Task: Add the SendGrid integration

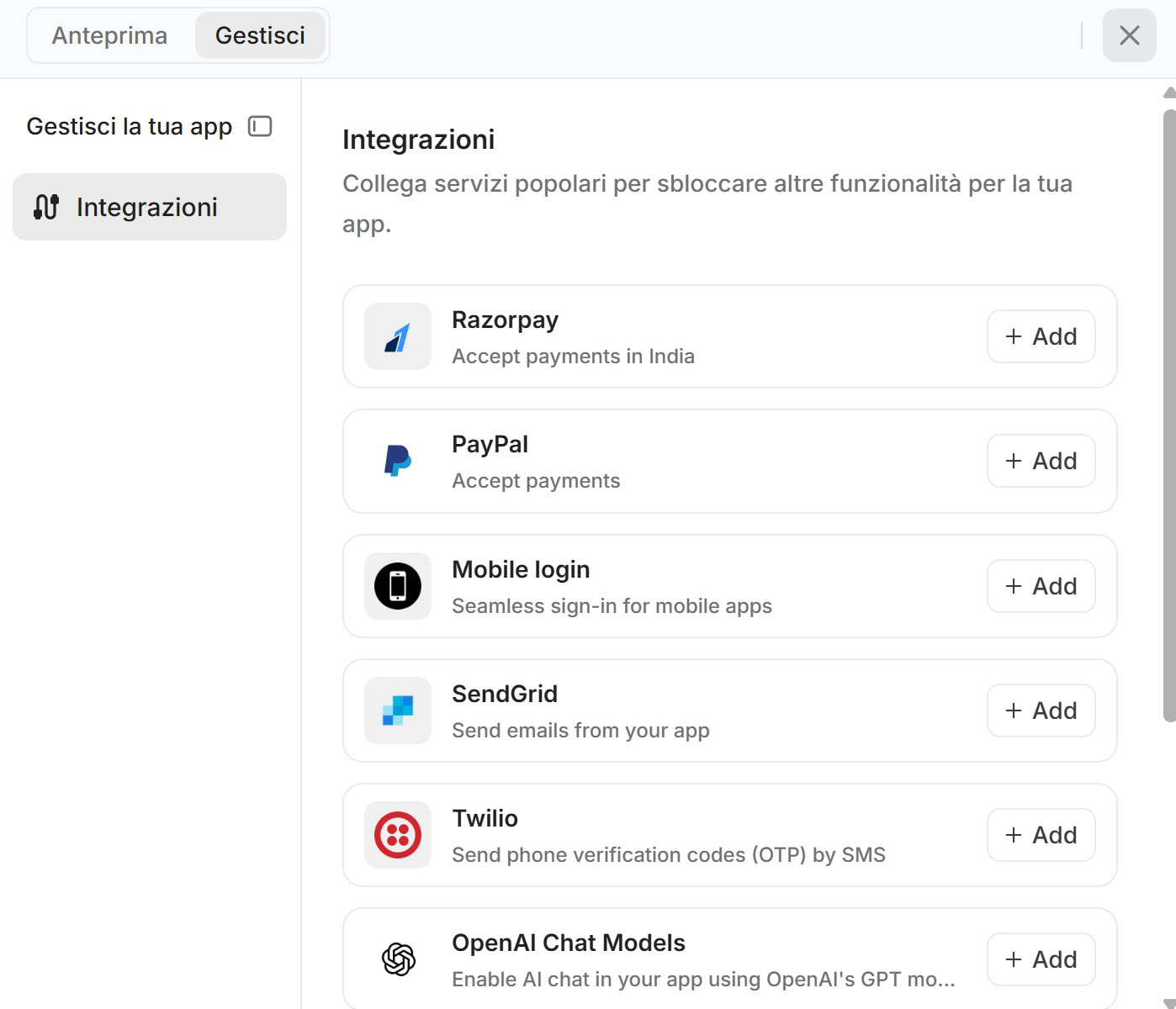Action: pyautogui.click(x=1041, y=711)
